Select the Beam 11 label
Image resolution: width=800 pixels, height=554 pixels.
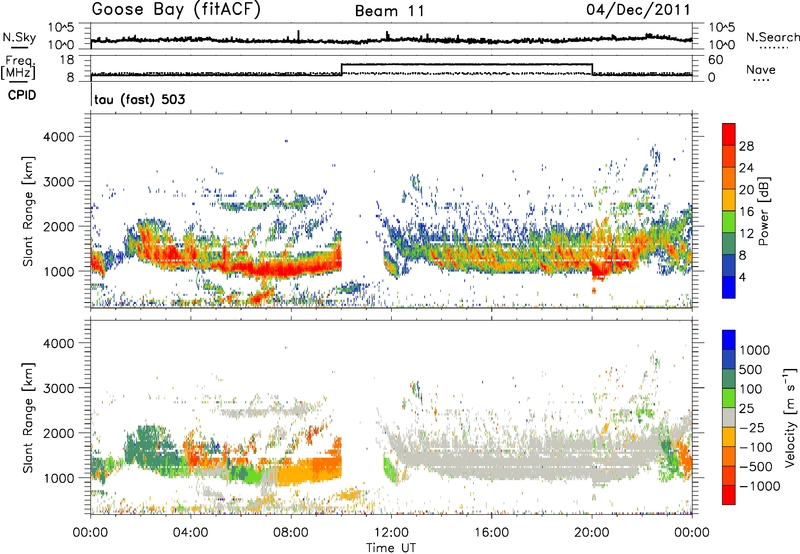[x=390, y=11]
